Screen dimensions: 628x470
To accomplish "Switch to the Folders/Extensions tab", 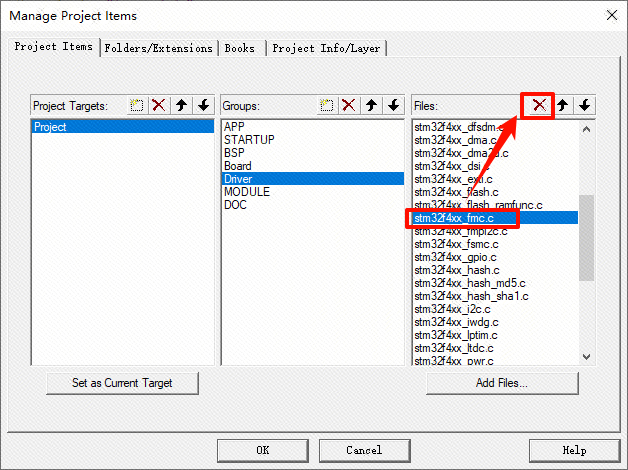I will [159, 48].
